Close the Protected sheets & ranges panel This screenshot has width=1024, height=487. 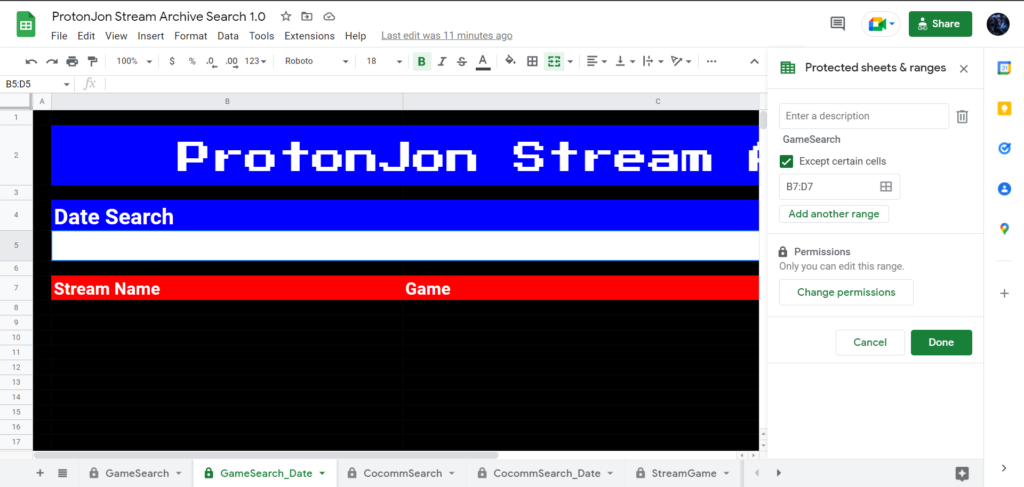pos(963,69)
